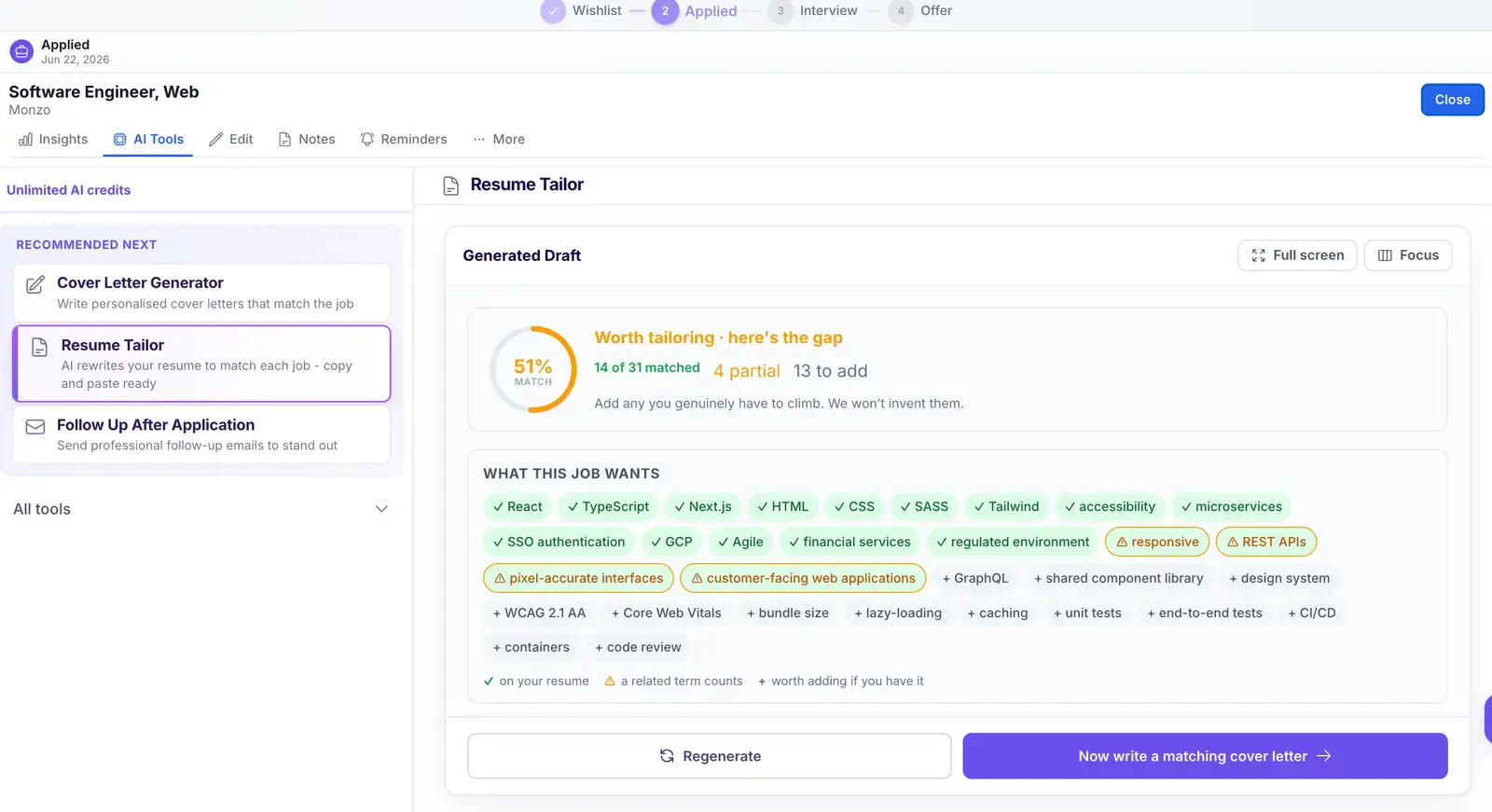Click the pixel-accurate interfaces chip
Viewport: 1492px width, 812px height.
tap(578, 578)
